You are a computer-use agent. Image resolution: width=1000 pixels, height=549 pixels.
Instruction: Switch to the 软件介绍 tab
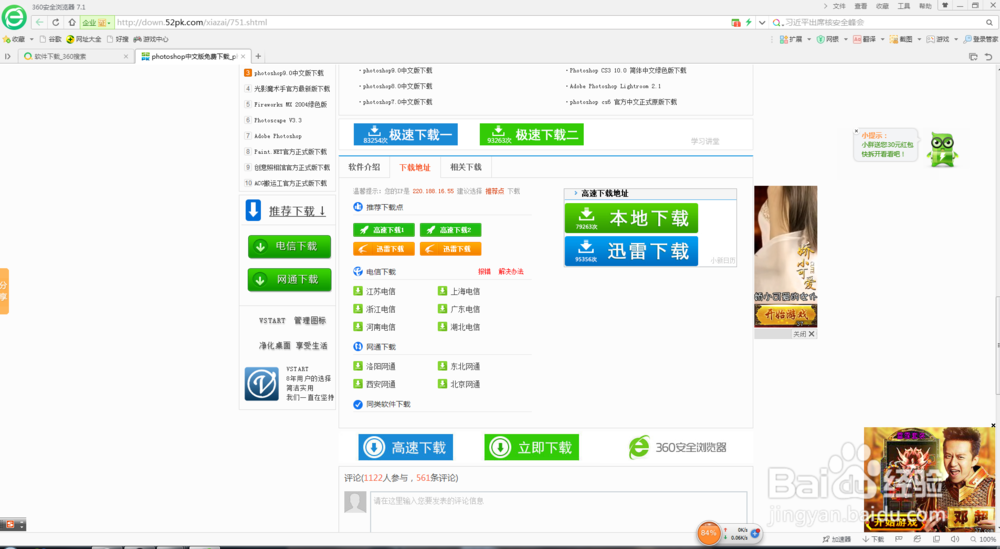pos(364,167)
